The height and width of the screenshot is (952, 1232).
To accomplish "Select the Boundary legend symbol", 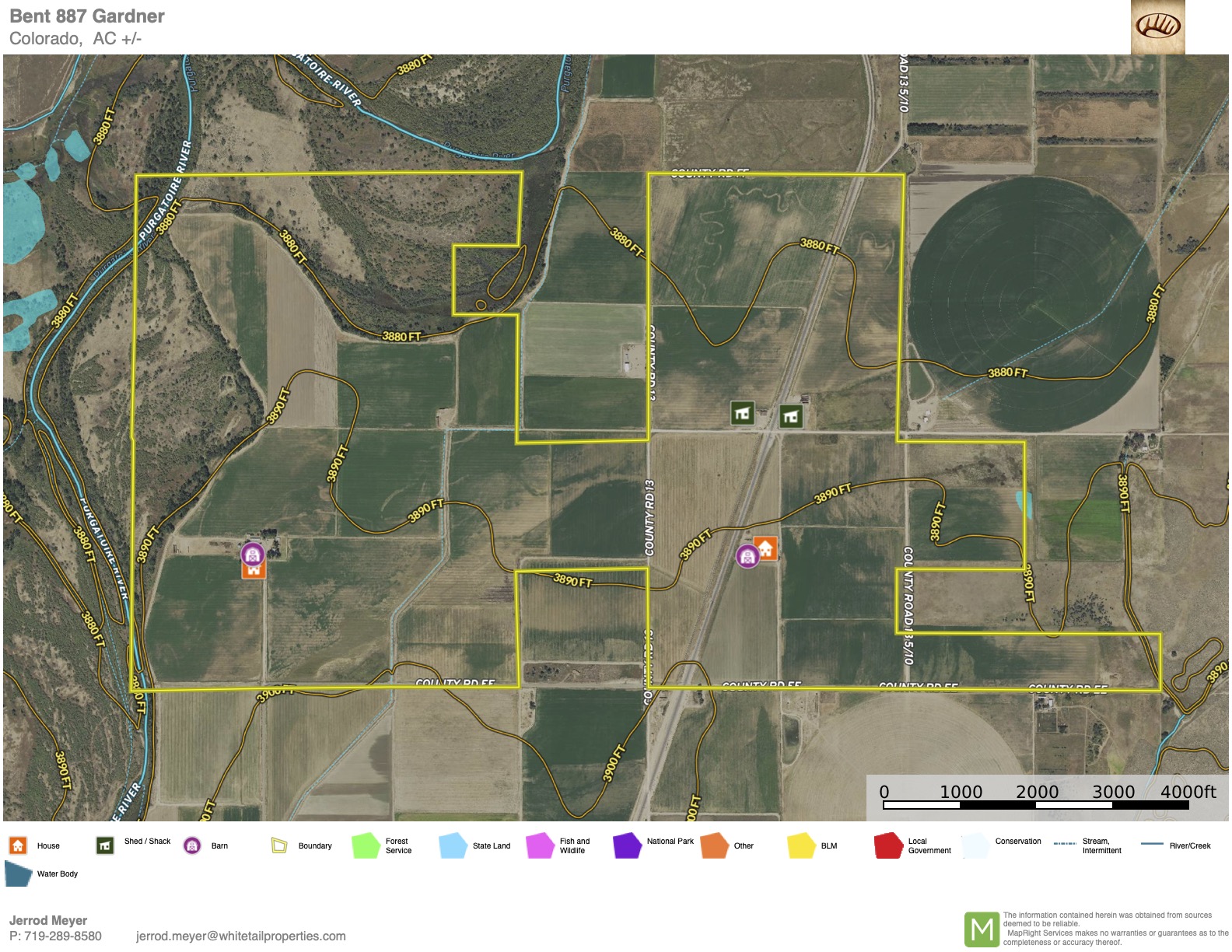I will click(x=279, y=845).
